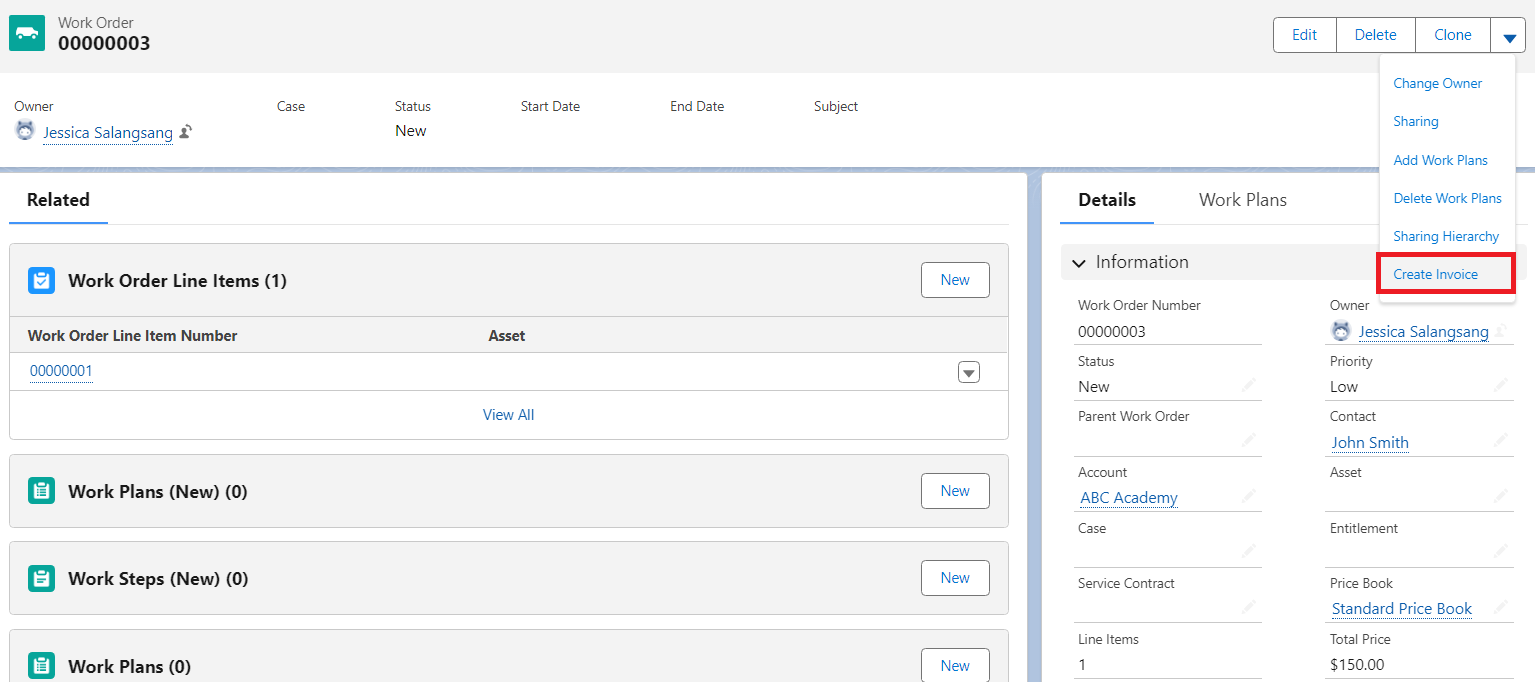Click owner avatar in the header Owner field

coord(25,131)
